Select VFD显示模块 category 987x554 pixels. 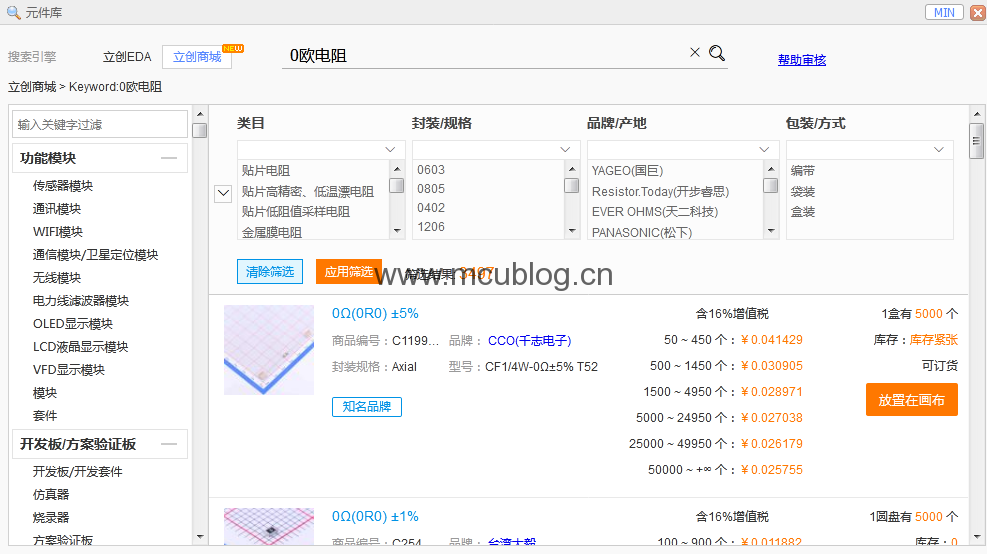click(69, 370)
